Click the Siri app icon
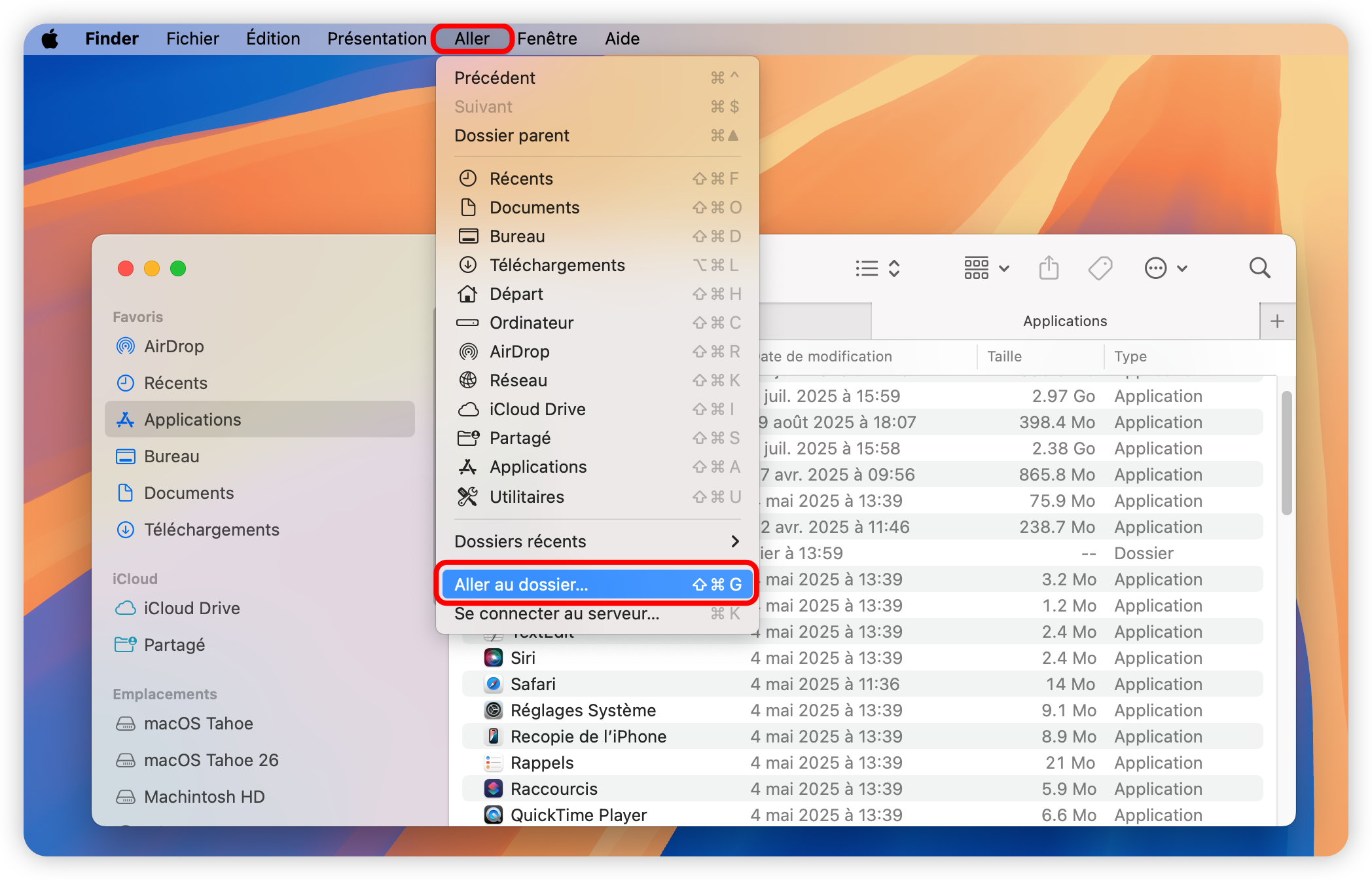The width and height of the screenshot is (1372, 880). pyautogui.click(x=493, y=657)
